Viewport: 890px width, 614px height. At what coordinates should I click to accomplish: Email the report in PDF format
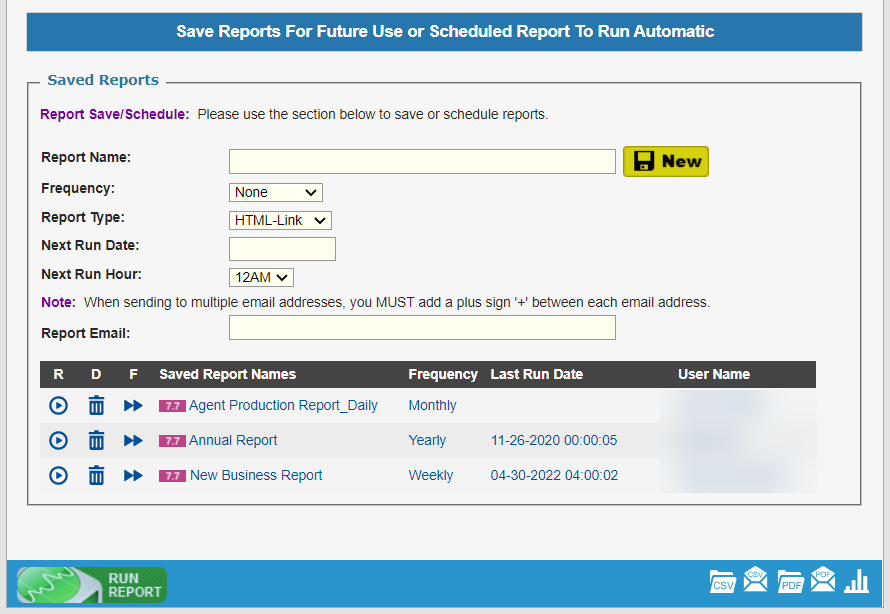click(822, 579)
